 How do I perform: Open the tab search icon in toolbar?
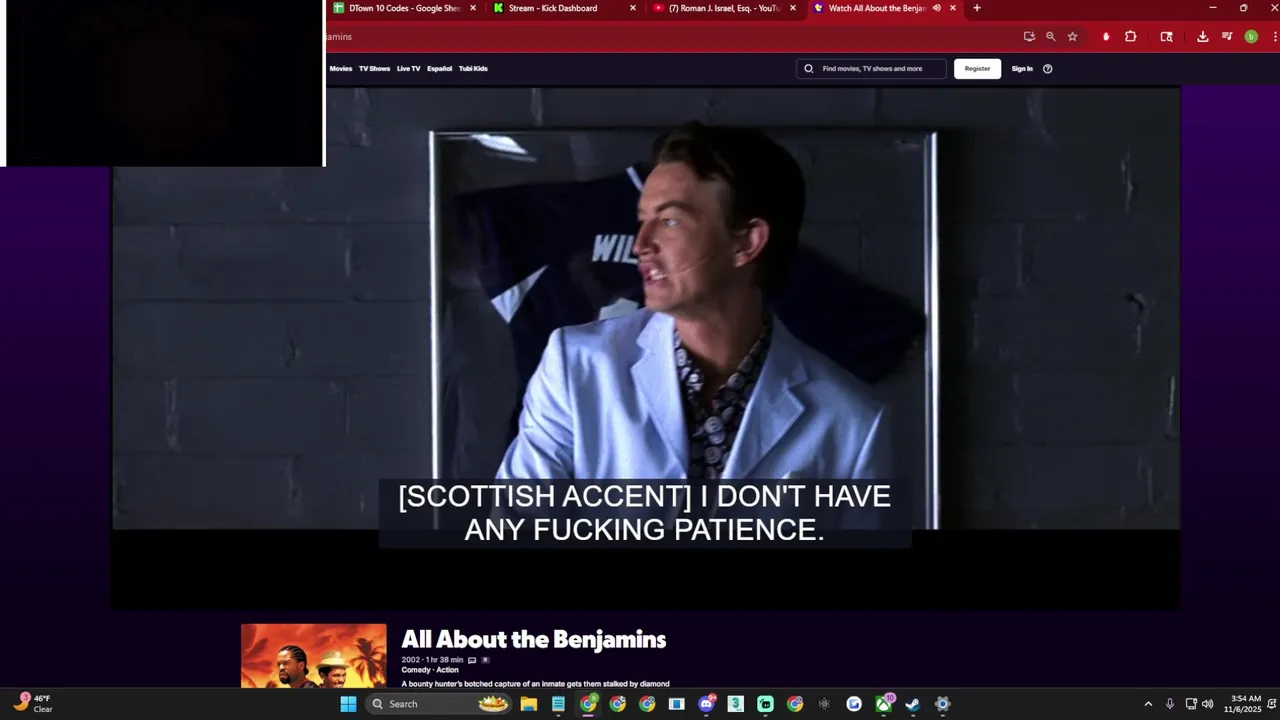pyautogui.click(x=1166, y=36)
